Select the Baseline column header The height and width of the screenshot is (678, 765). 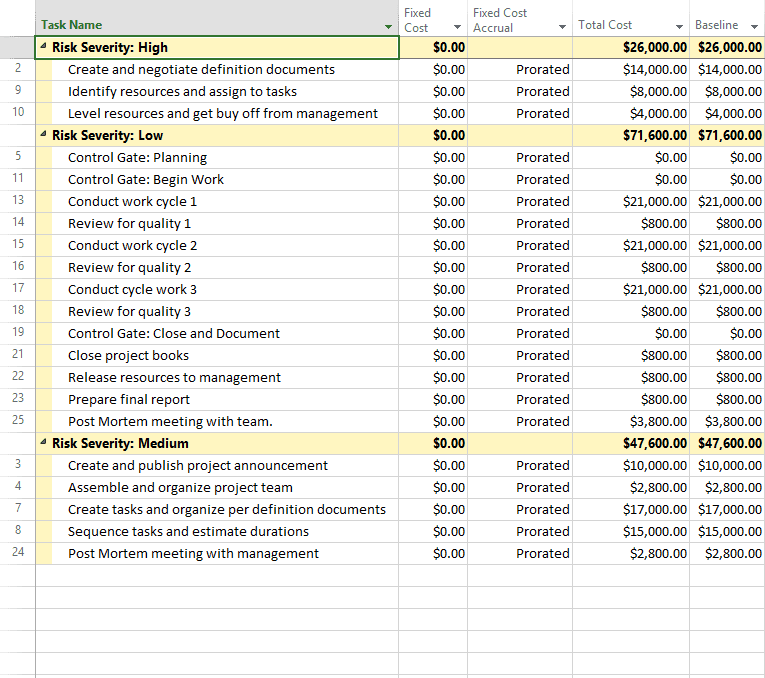727,18
